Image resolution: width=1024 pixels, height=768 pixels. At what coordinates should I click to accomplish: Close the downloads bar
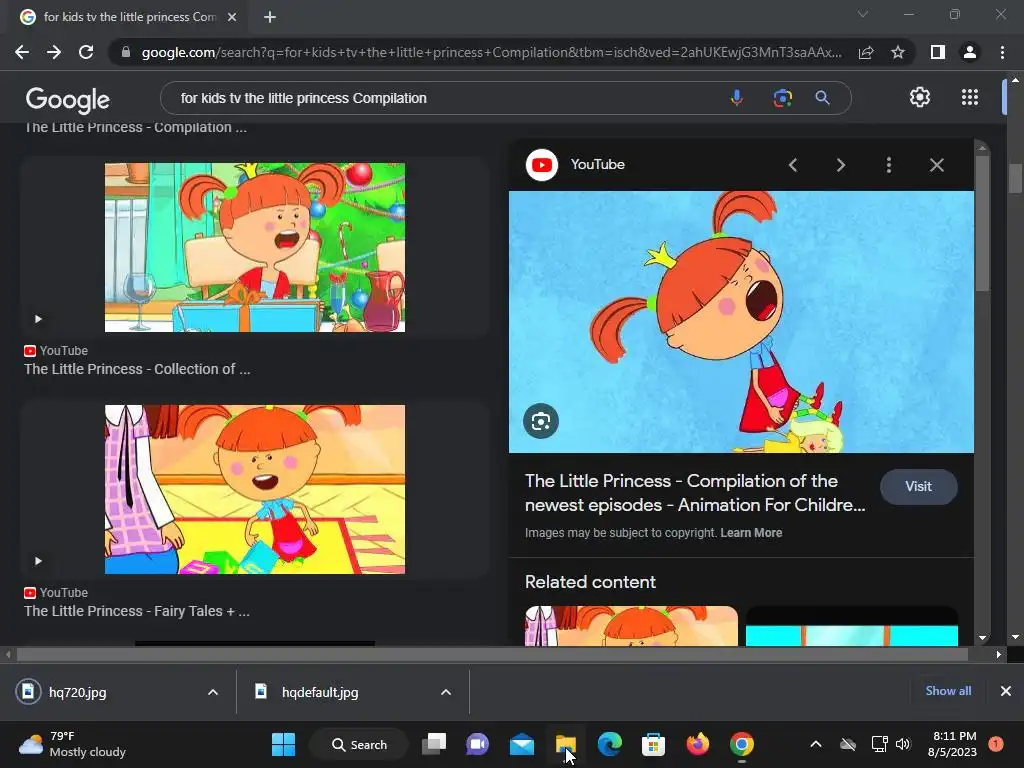click(1006, 691)
